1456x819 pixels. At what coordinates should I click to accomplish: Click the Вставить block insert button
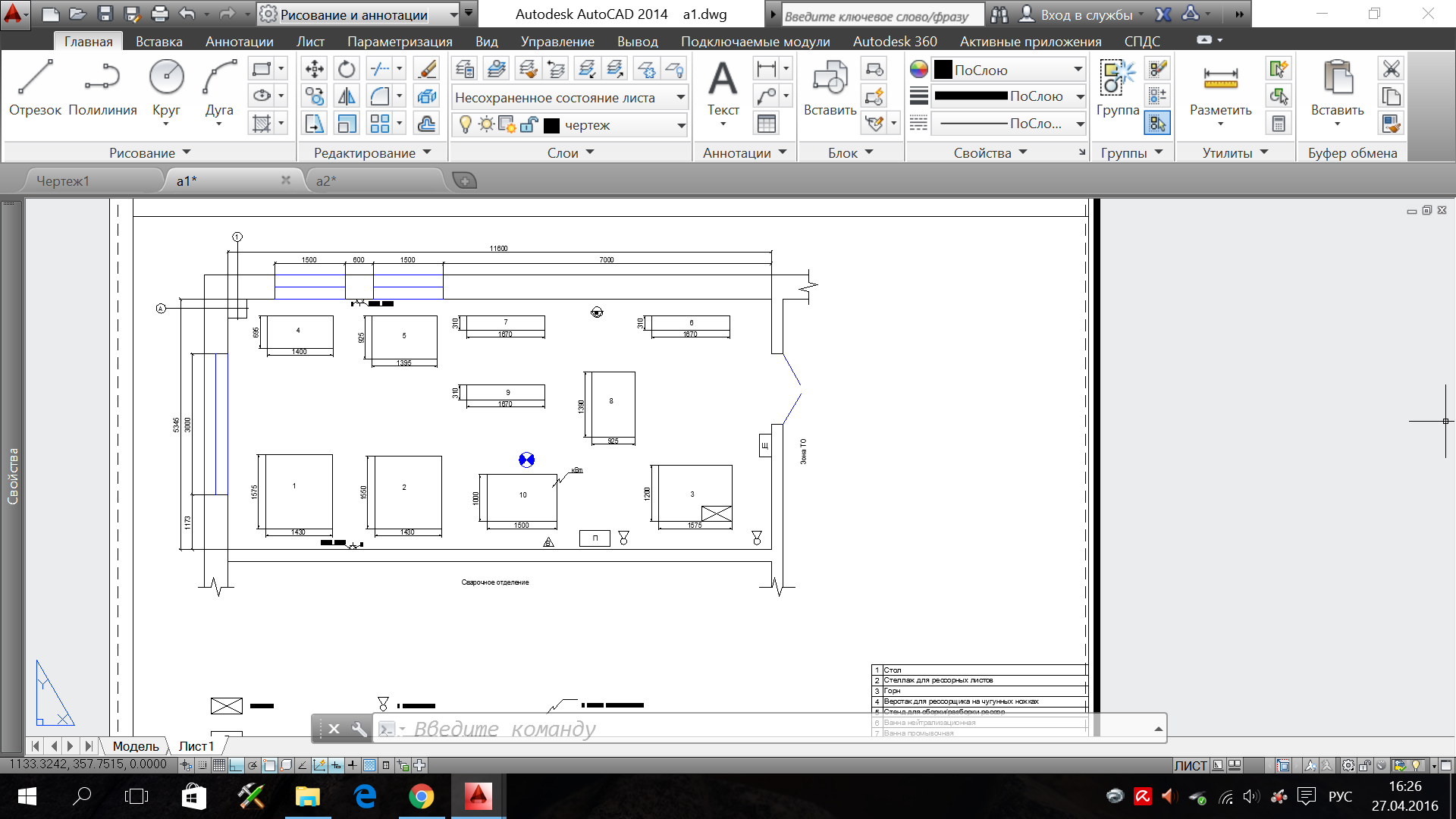coord(830,88)
